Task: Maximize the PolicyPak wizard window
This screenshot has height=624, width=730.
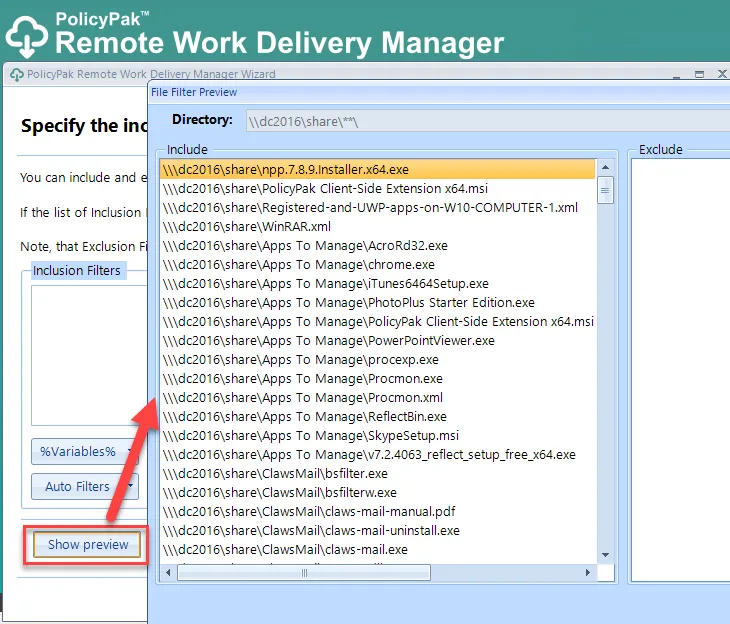Action: pos(699,74)
